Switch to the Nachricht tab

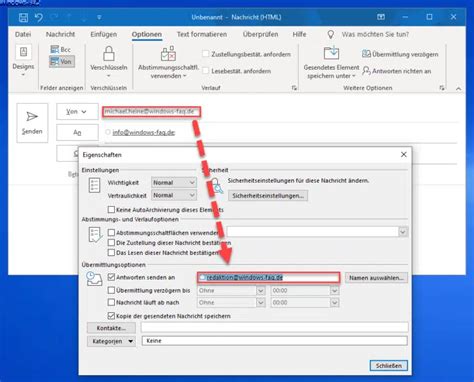coord(60,34)
